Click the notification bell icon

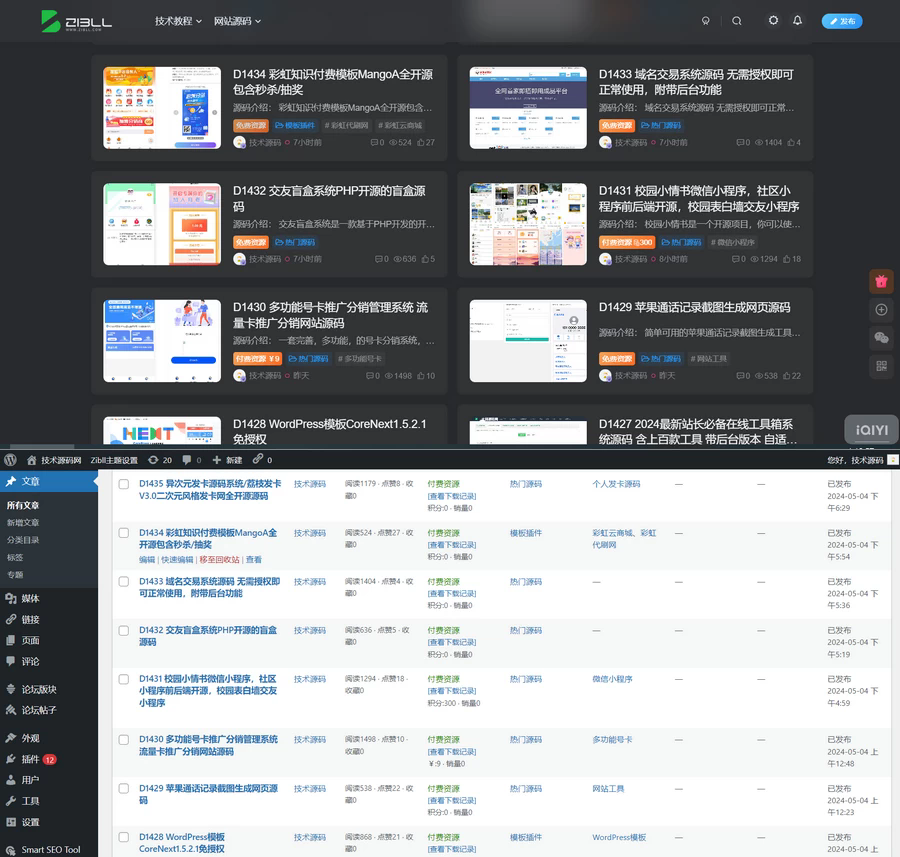coord(797,20)
